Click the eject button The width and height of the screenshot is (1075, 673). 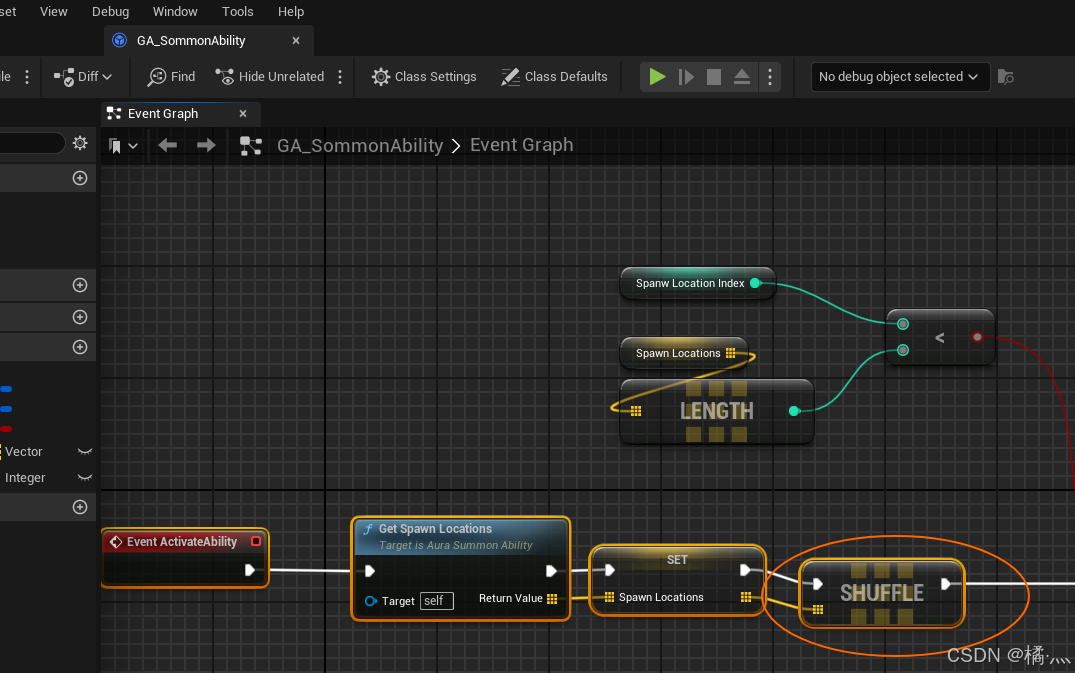[x=742, y=77]
